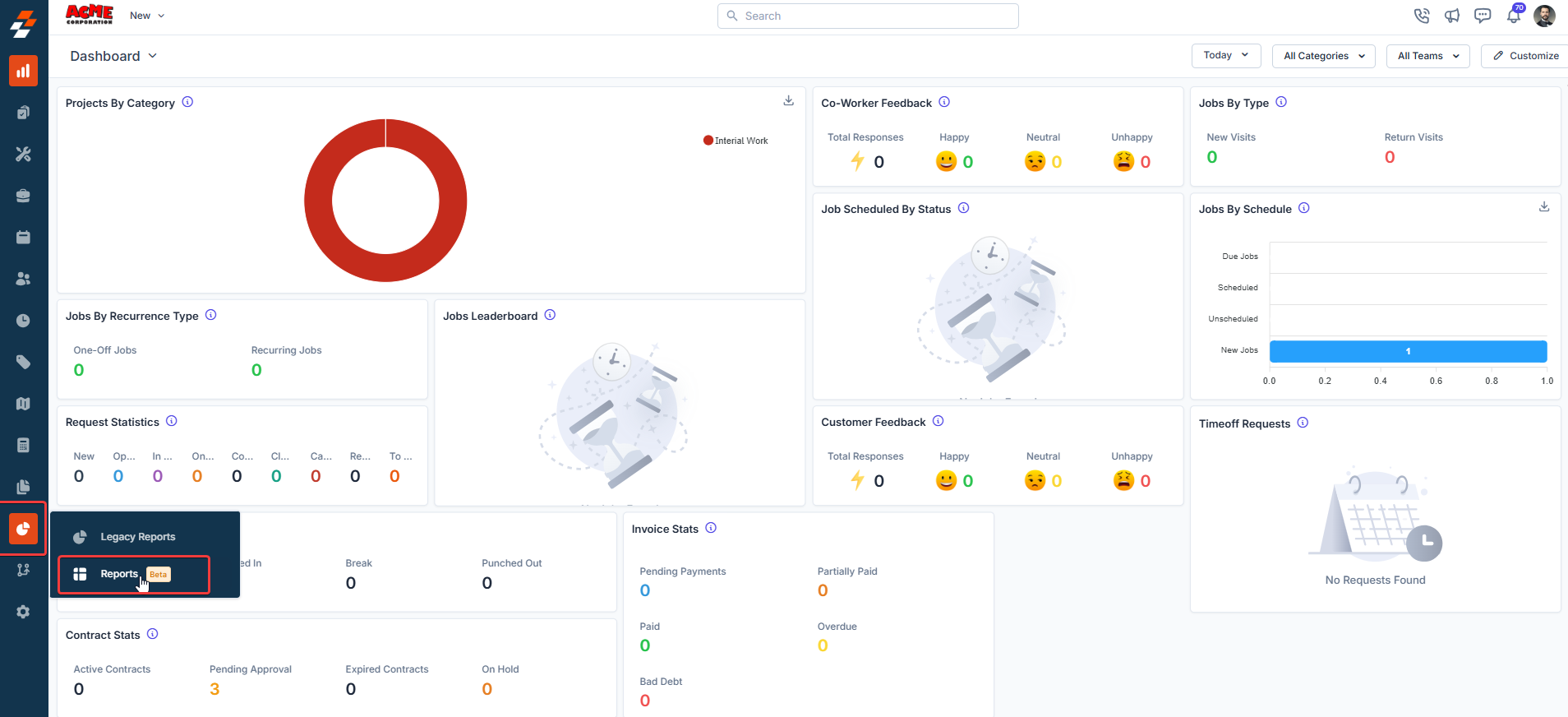The image size is (1568, 717).
Task: Click the One-Off Jobs count
Action: pyautogui.click(x=79, y=370)
